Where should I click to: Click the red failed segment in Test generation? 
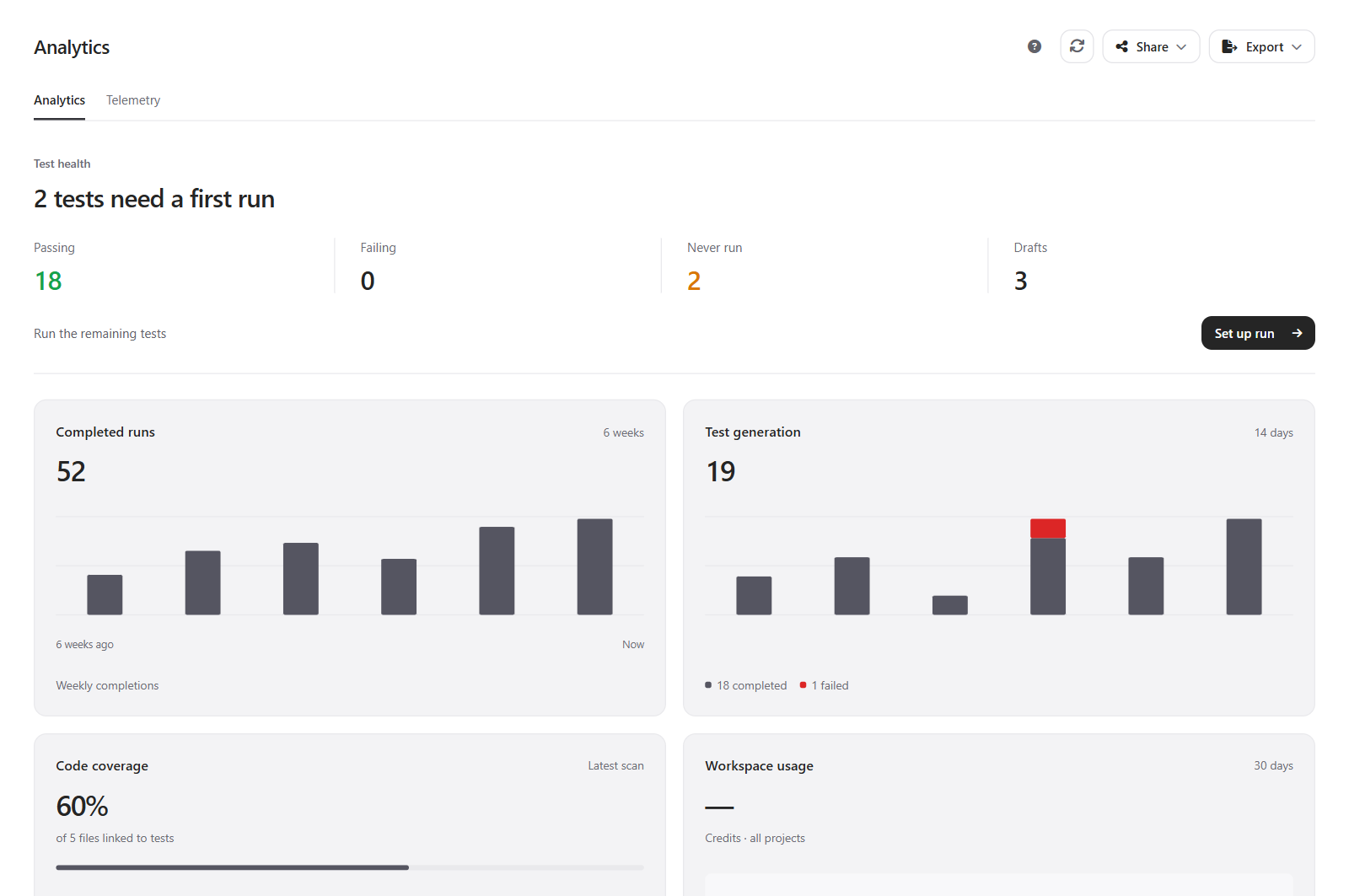point(1048,528)
